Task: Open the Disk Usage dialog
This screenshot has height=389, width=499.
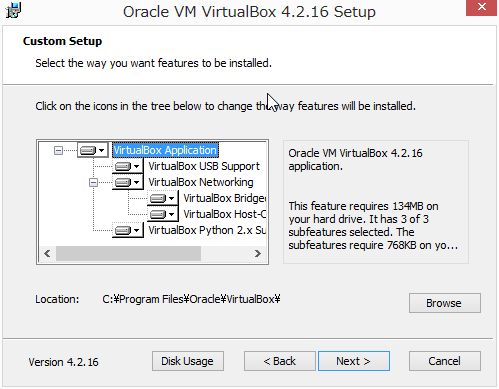Action: tap(188, 361)
